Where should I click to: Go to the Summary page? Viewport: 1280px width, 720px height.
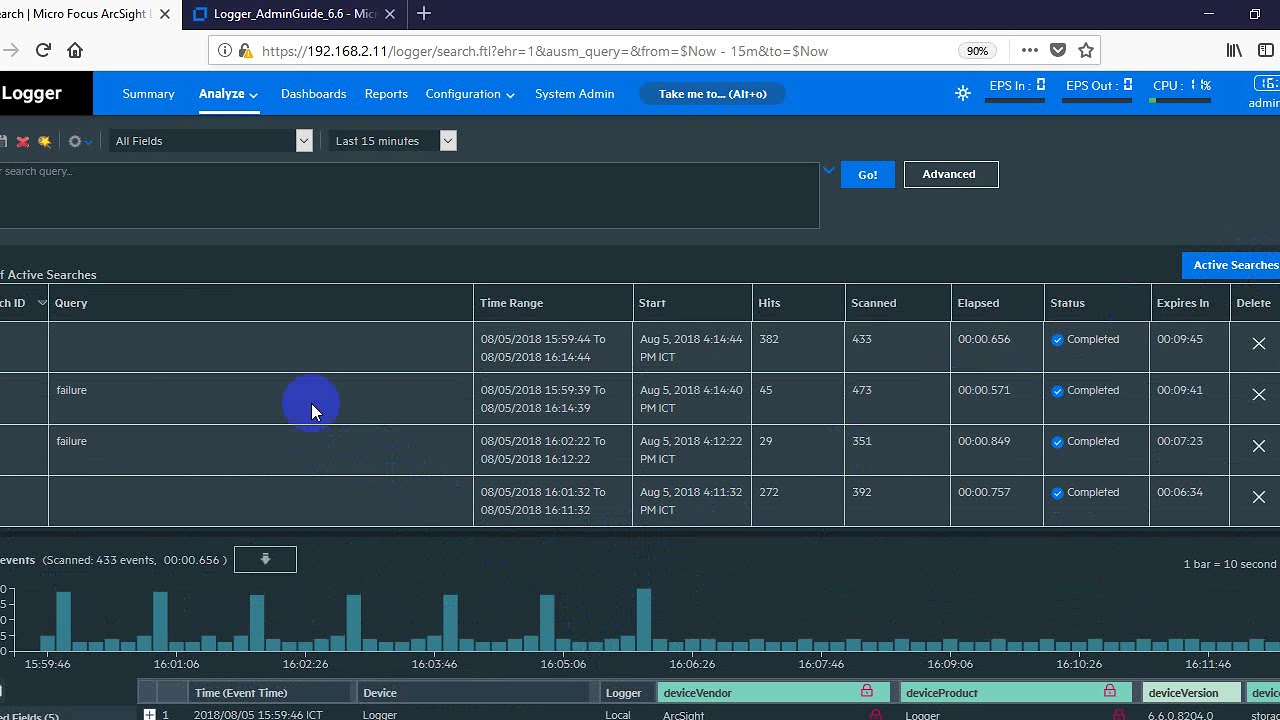148,94
